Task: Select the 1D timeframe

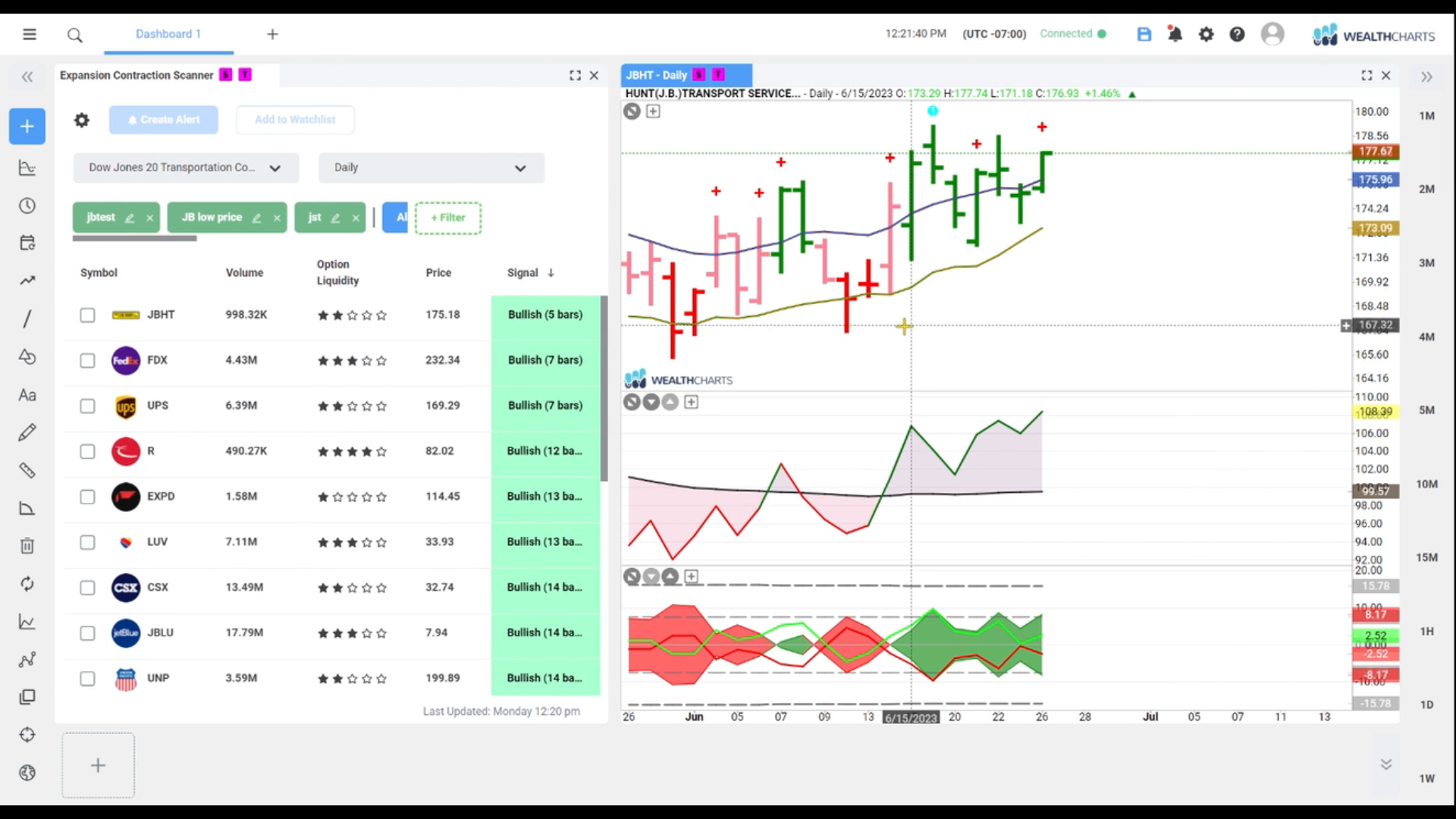Action: pyautogui.click(x=1426, y=704)
